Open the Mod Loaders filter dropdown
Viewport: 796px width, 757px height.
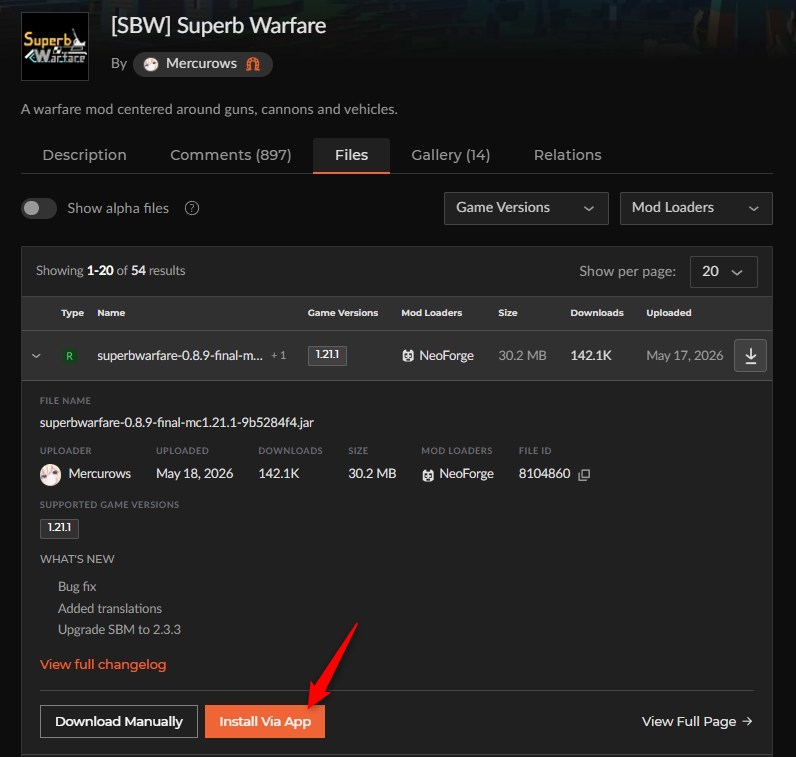[x=696, y=208]
